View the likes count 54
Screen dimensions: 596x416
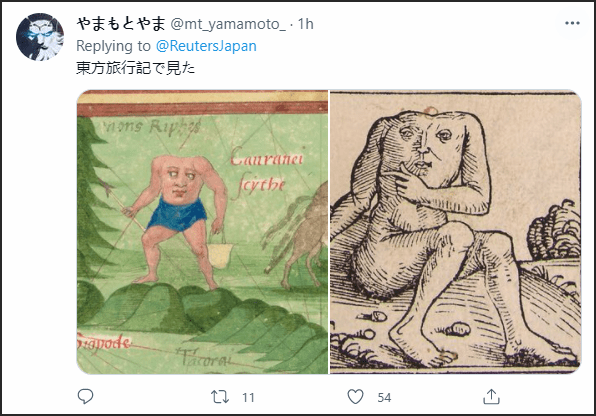[384, 398]
